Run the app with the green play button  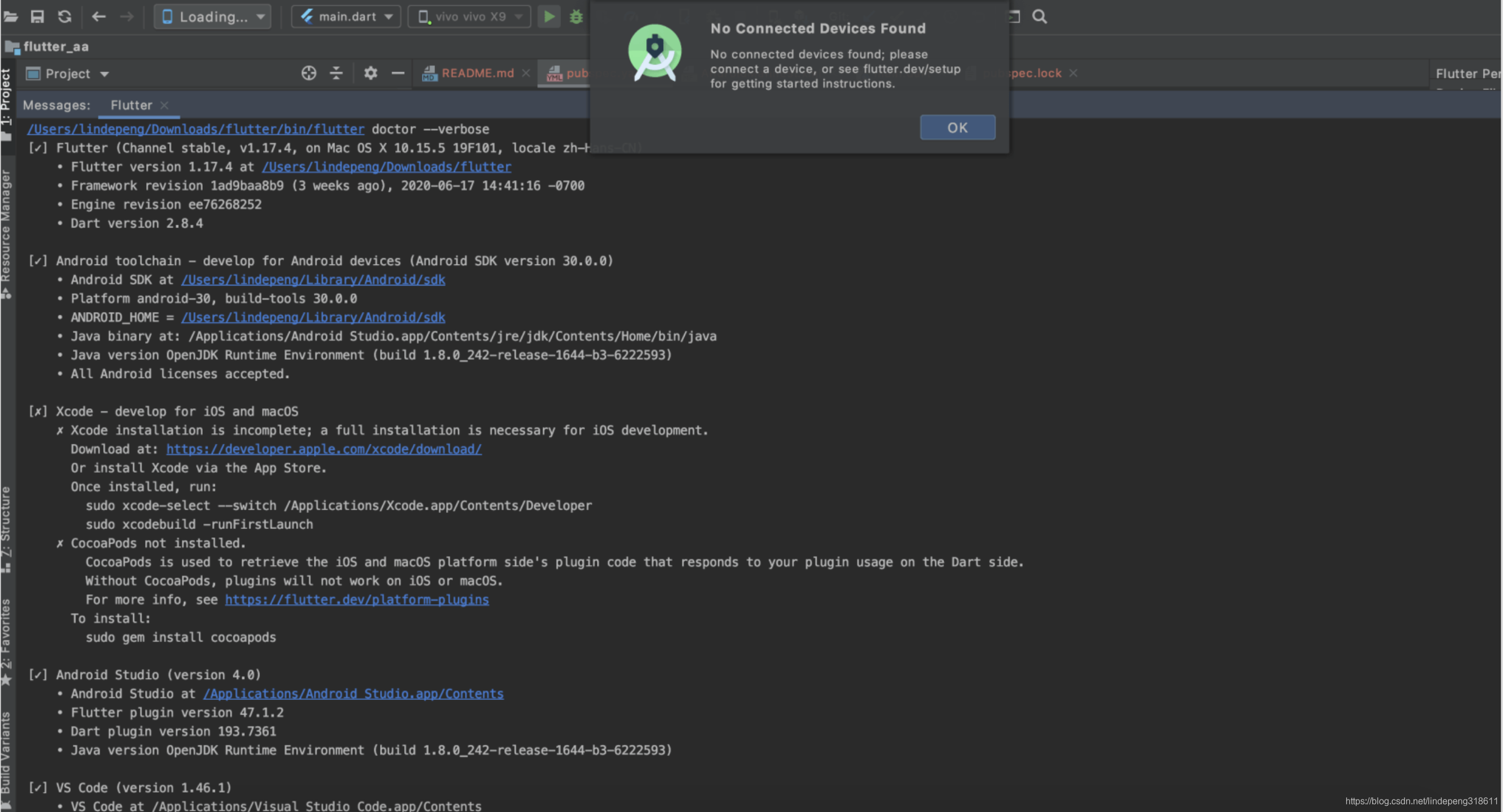tap(548, 16)
